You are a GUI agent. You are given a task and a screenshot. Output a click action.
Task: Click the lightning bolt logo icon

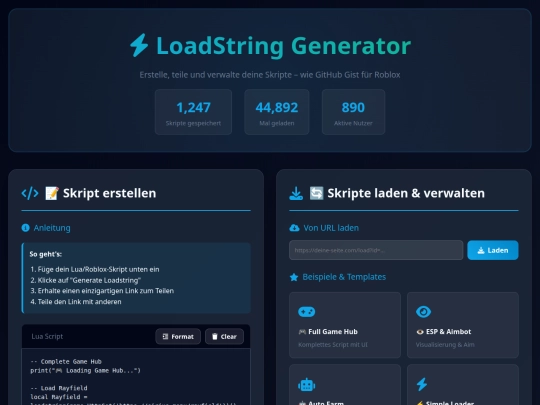point(139,45)
